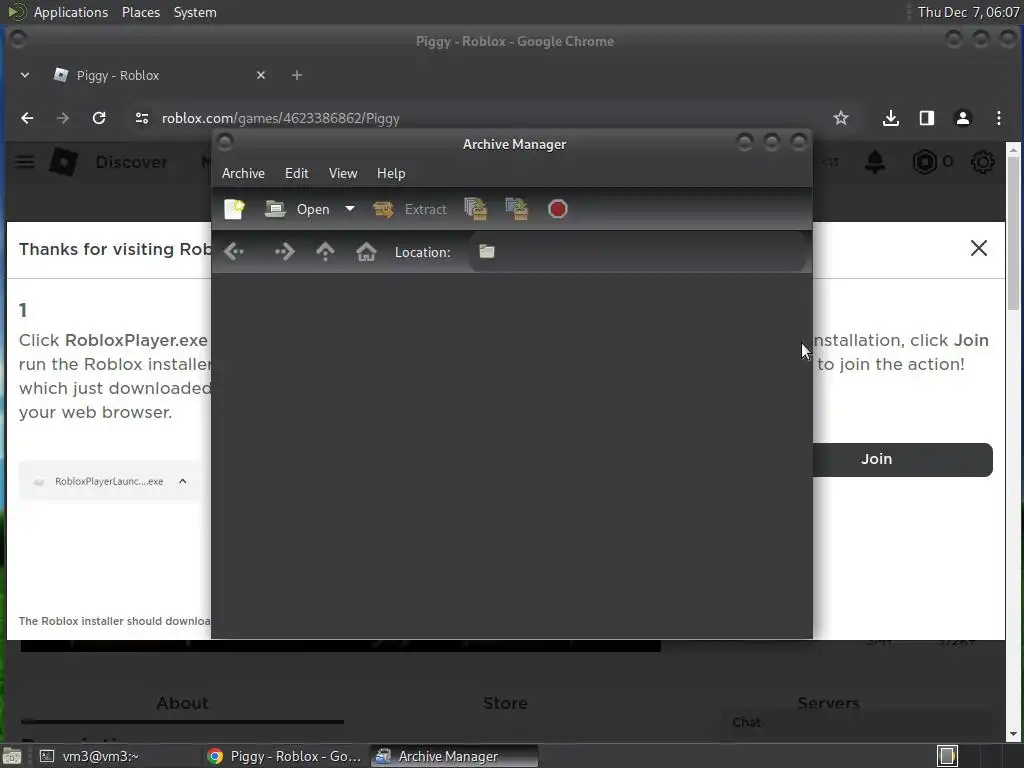Image resolution: width=1024 pixels, height=768 pixels.
Task: Go up one level in archive
Action: click(x=325, y=251)
